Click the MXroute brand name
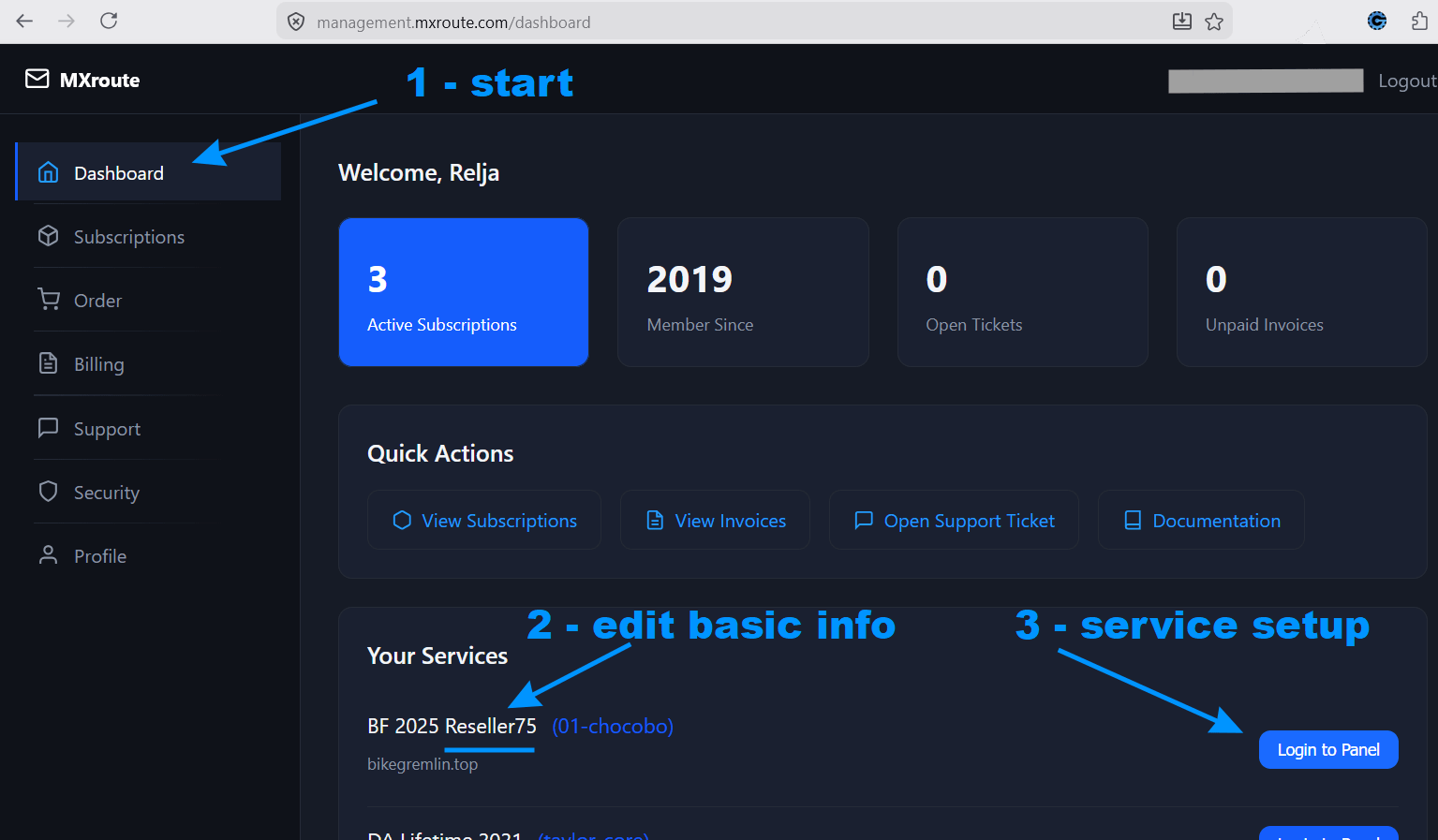 tap(99, 80)
